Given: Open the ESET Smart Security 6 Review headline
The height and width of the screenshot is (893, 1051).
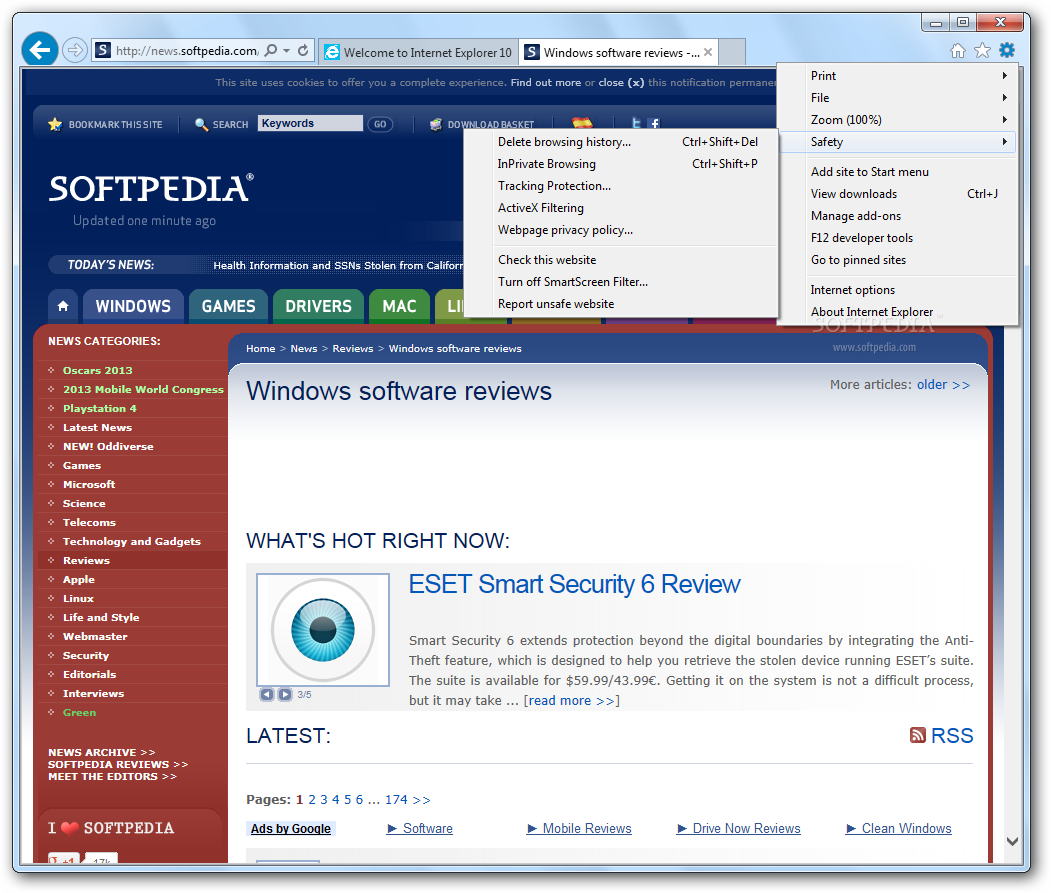Looking at the screenshot, I should [574, 585].
